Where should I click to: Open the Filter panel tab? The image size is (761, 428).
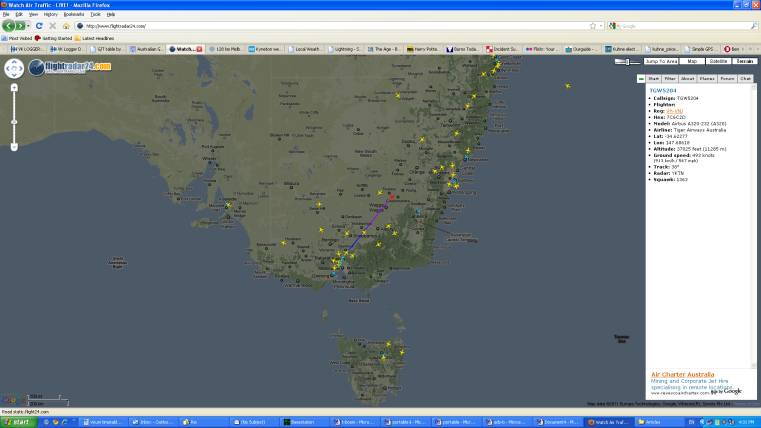coord(670,79)
